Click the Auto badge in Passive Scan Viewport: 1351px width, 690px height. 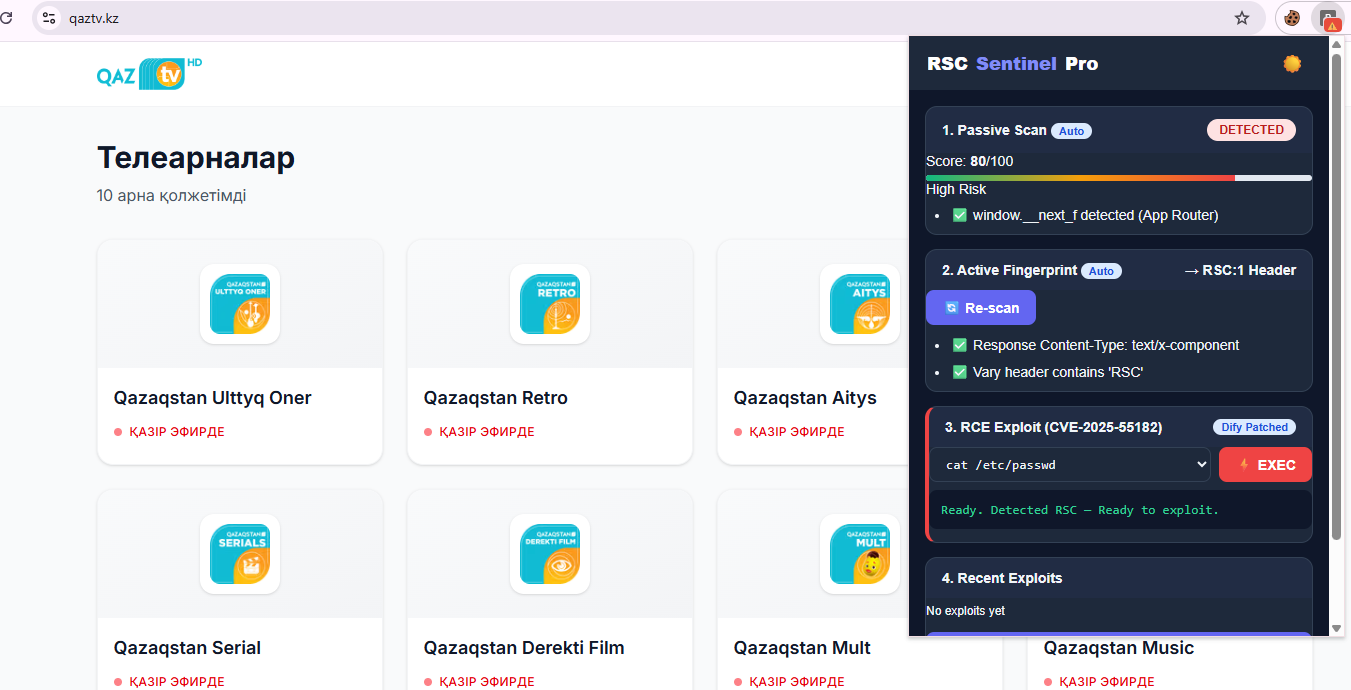1071,131
